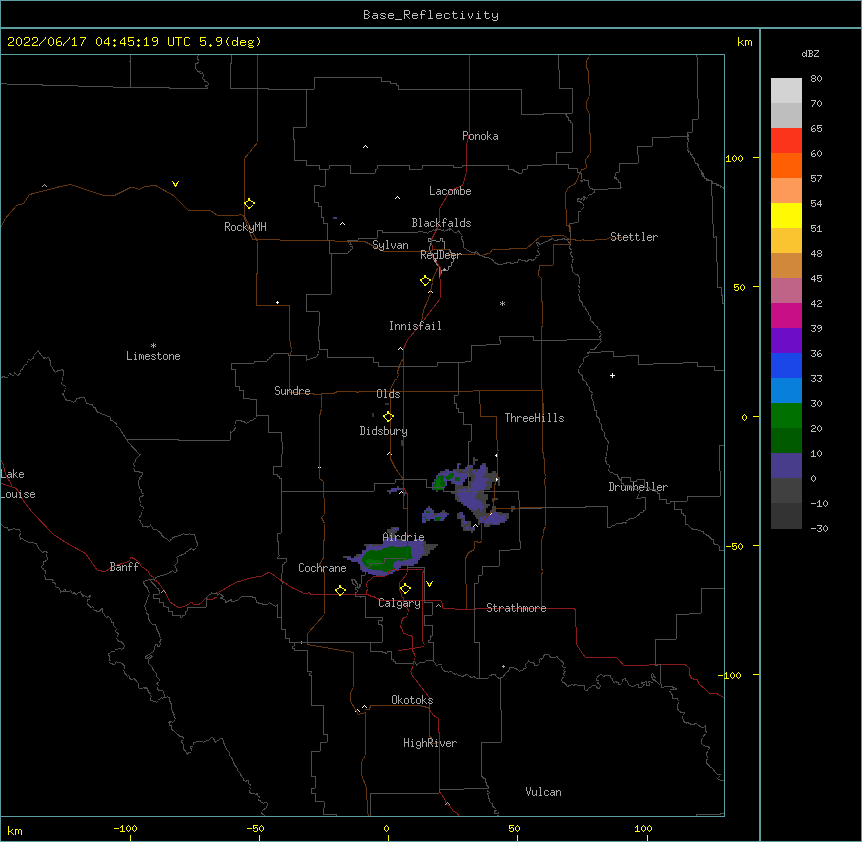The height and width of the screenshot is (842, 862).
Task: Click the Okotoks town label
Action: point(412,700)
